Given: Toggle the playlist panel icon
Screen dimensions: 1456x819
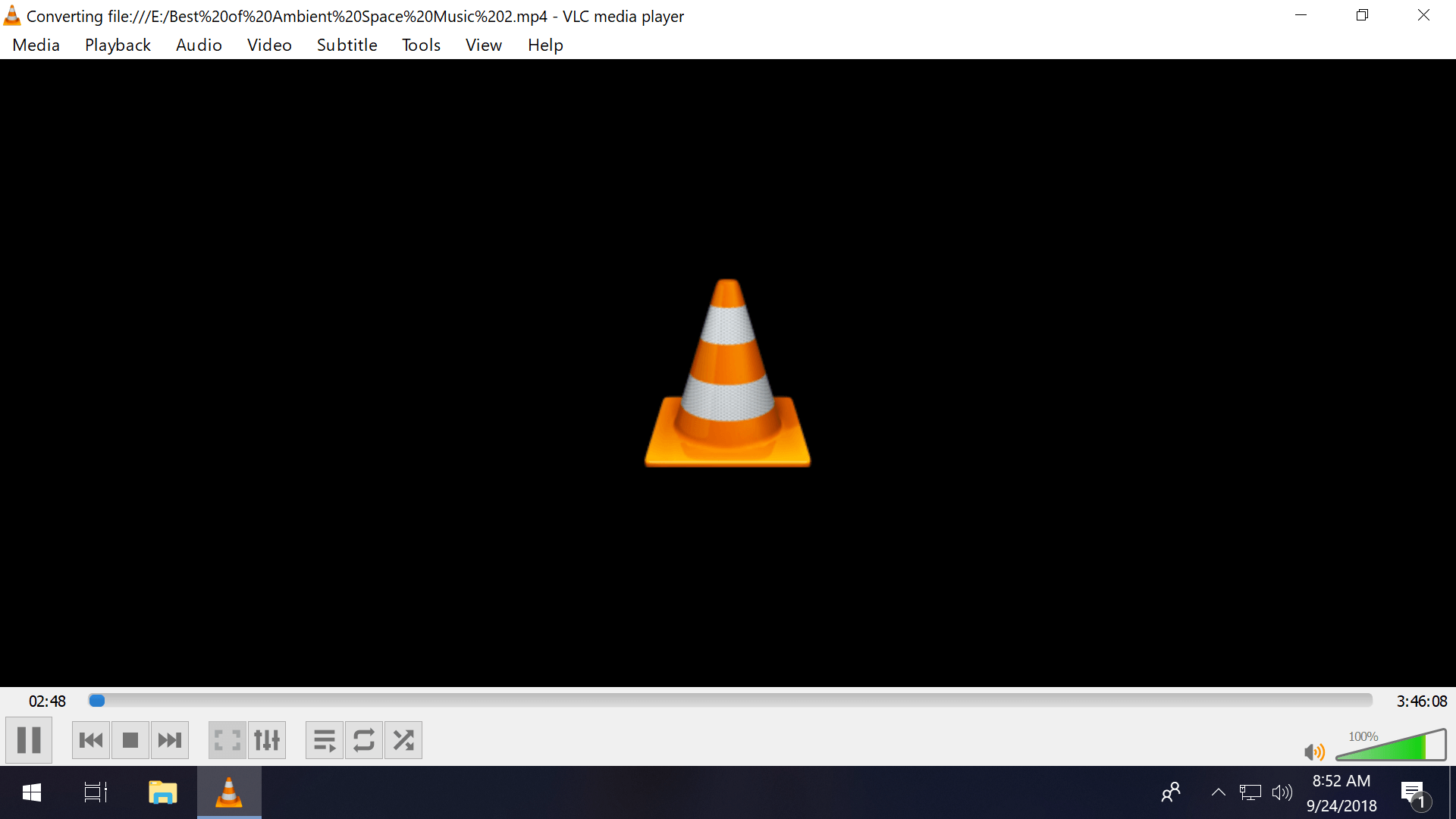Looking at the screenshot, I should point(323,740).
